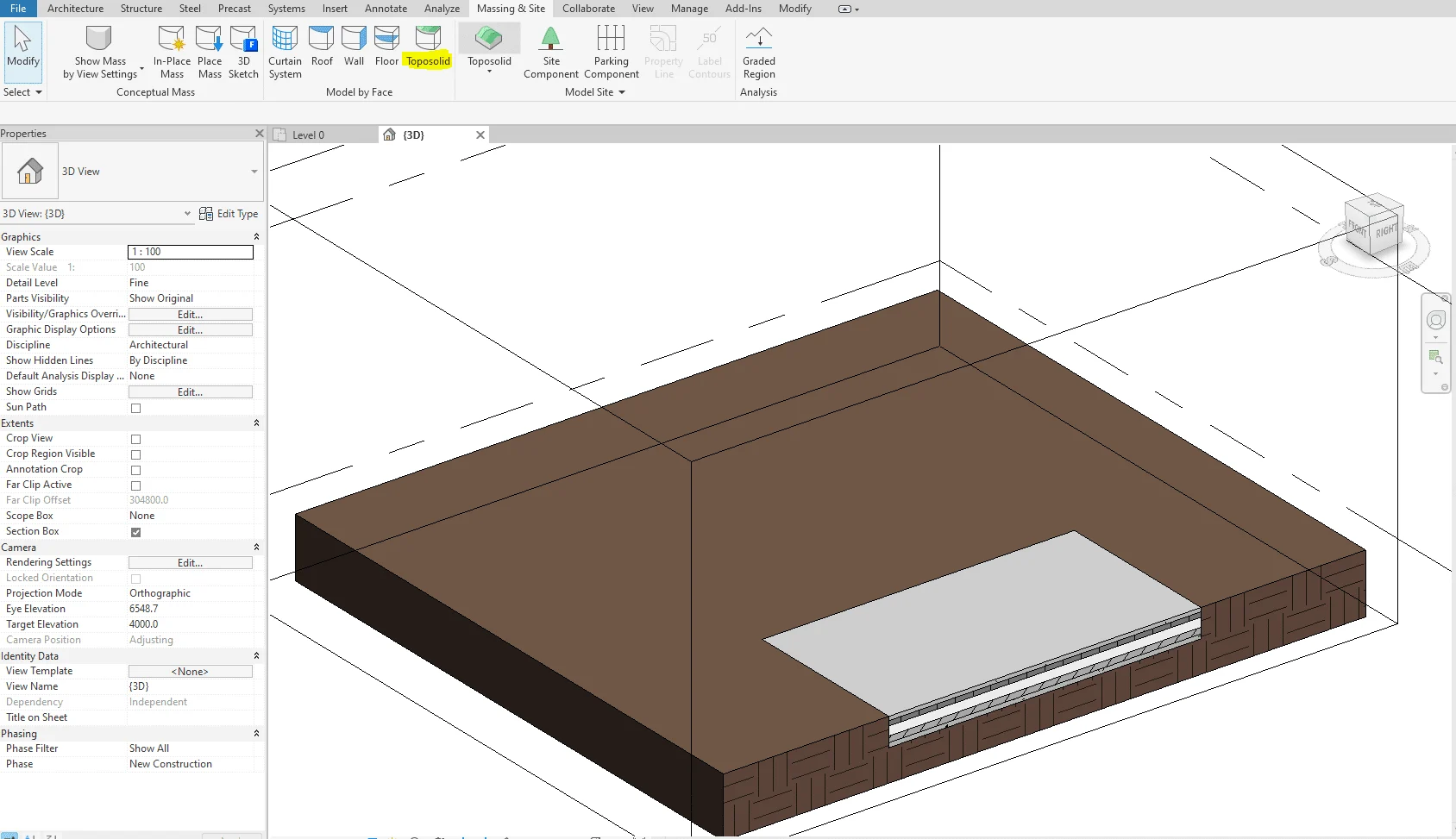
Task: Toggle the Sun Path checkbox
Action: coord(135,408)
